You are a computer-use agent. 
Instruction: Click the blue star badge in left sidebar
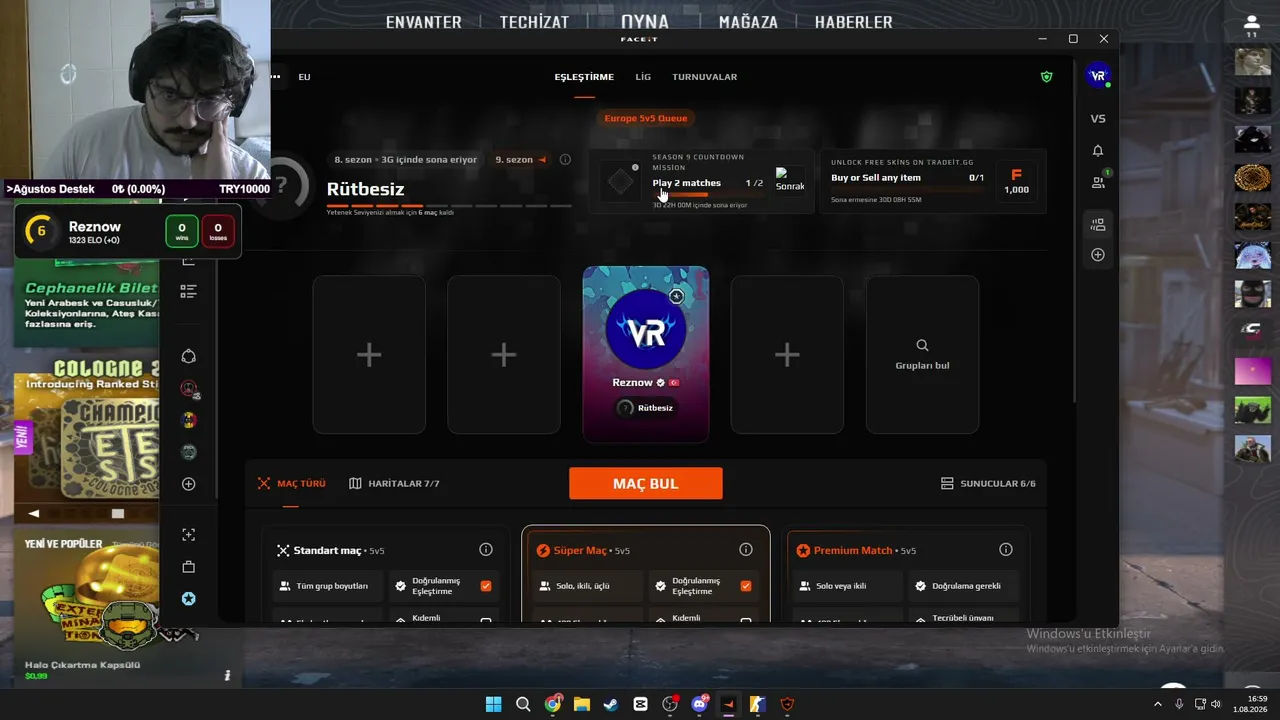click(188, 599)
